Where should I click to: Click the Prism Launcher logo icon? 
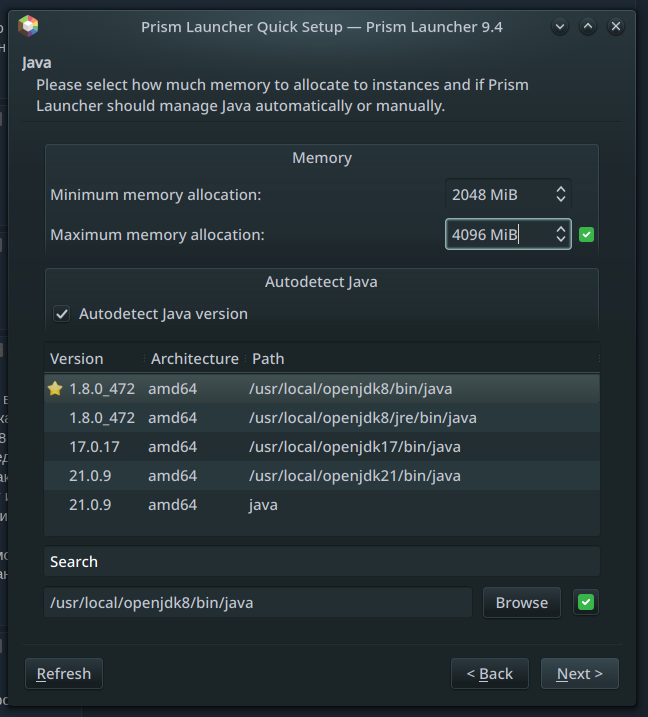(28, 26)
